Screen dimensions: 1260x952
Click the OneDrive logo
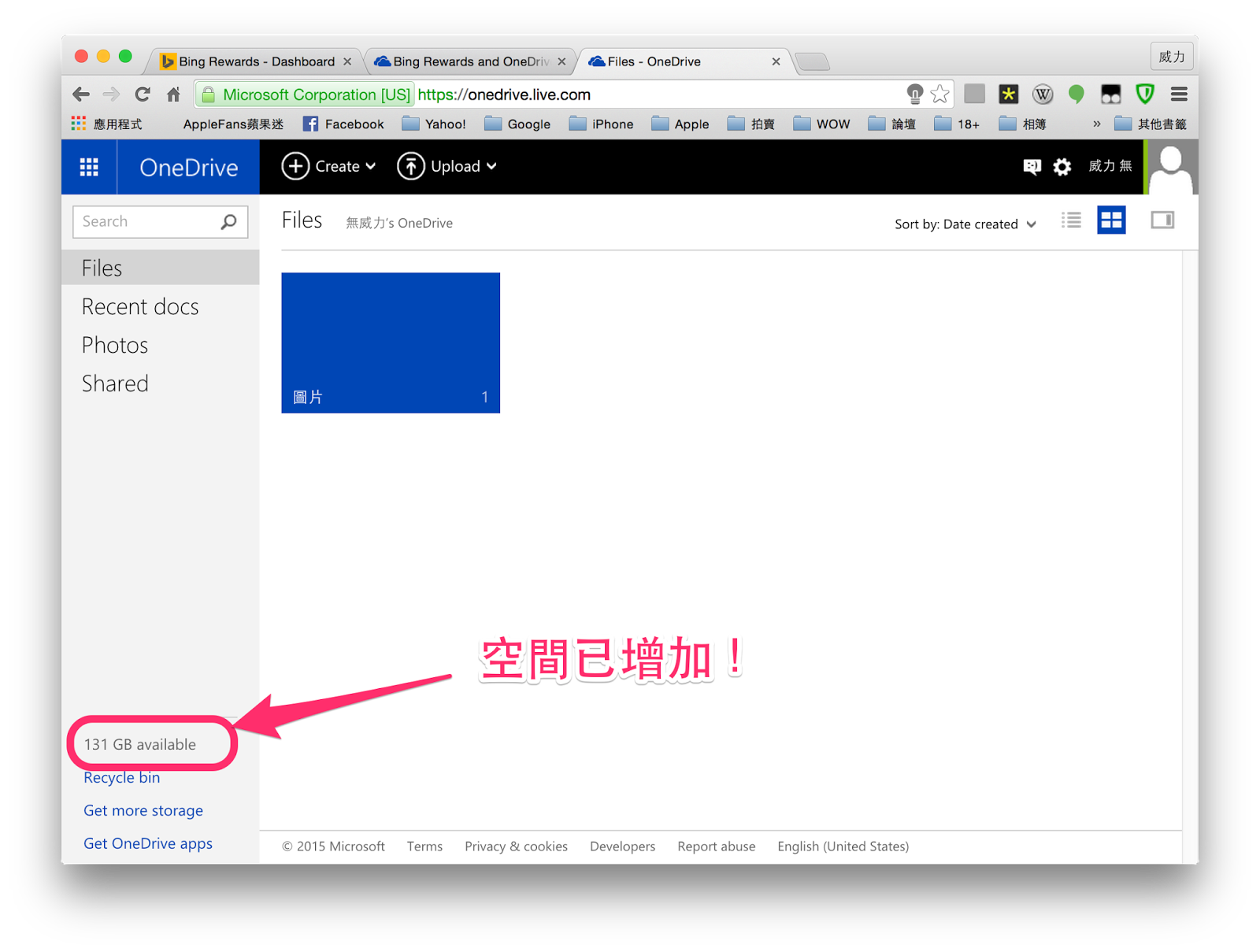click(x=188, y=167)
